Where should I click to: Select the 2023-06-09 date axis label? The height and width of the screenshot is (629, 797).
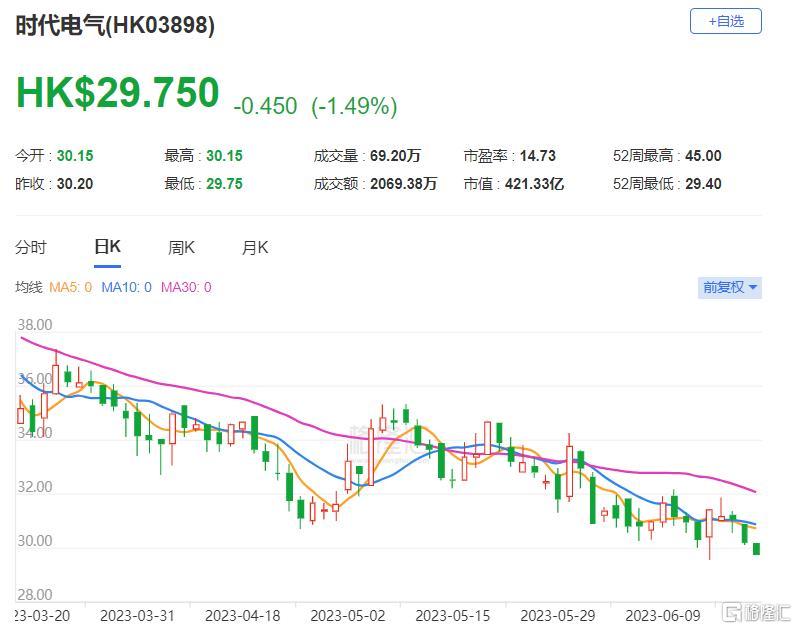pos(661,614)
